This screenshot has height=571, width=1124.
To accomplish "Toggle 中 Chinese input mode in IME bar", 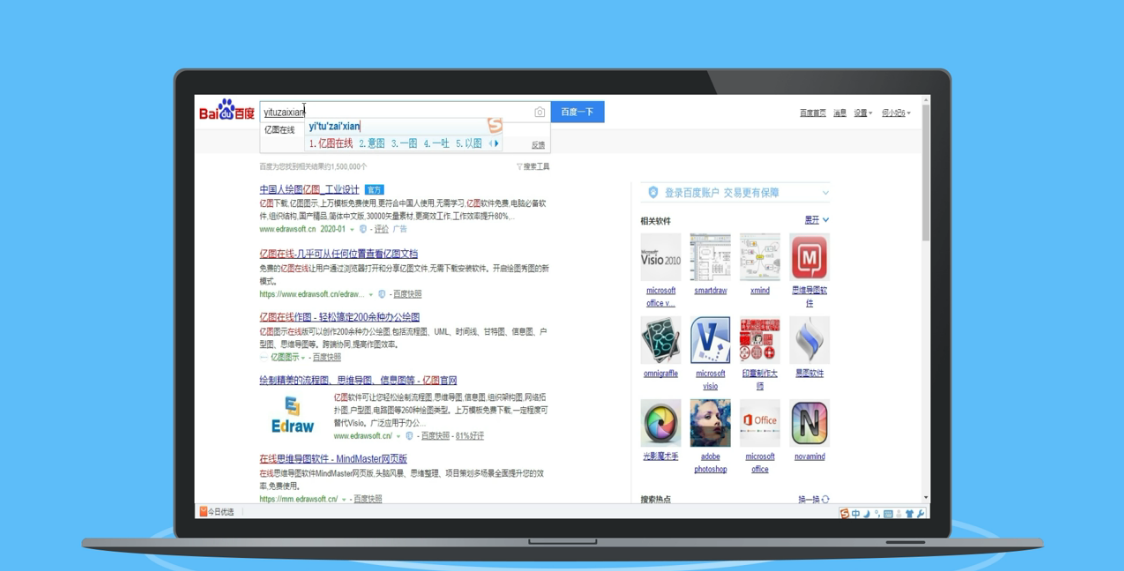I will tap(856, 513).
